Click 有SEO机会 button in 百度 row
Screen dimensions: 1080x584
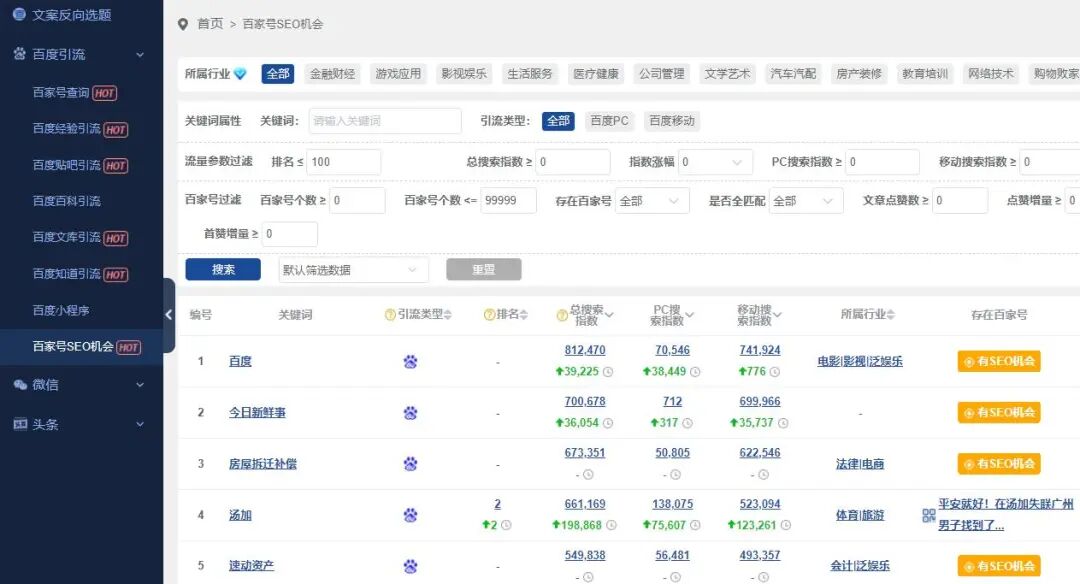999,362
